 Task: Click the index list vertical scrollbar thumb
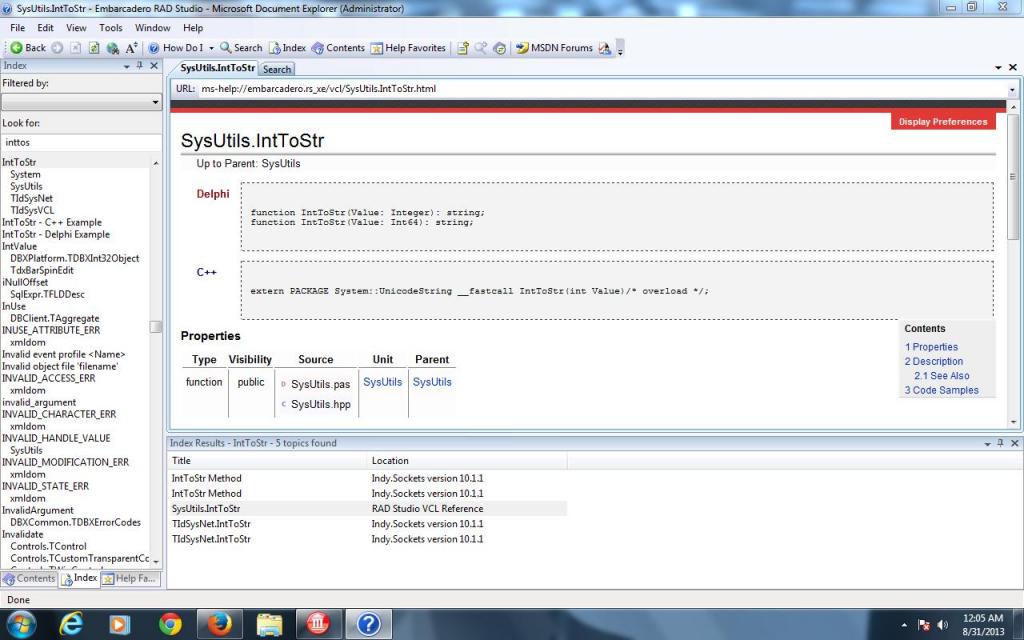pos(155,327)
